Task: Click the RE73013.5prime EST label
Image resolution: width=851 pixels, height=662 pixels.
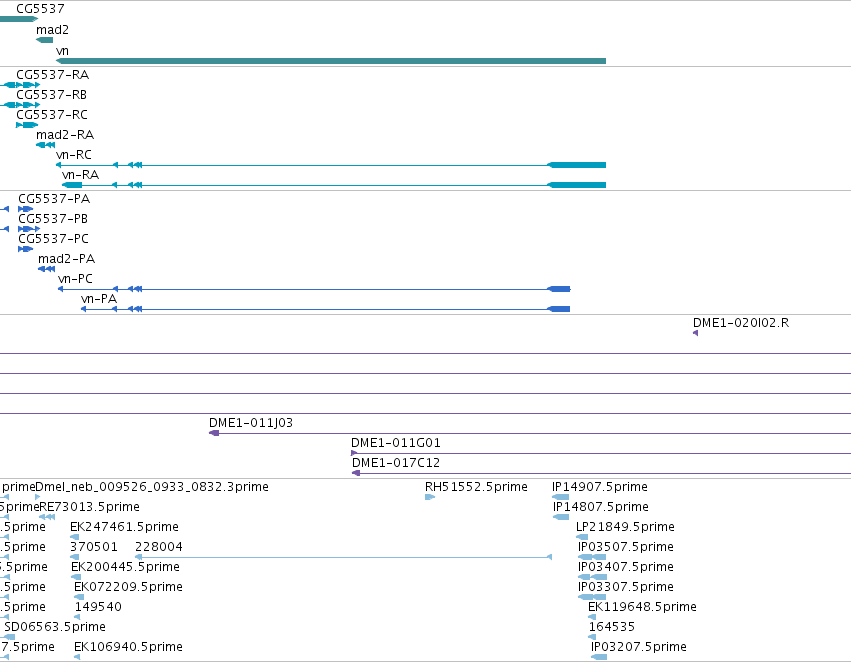Action: pos(90,507)
